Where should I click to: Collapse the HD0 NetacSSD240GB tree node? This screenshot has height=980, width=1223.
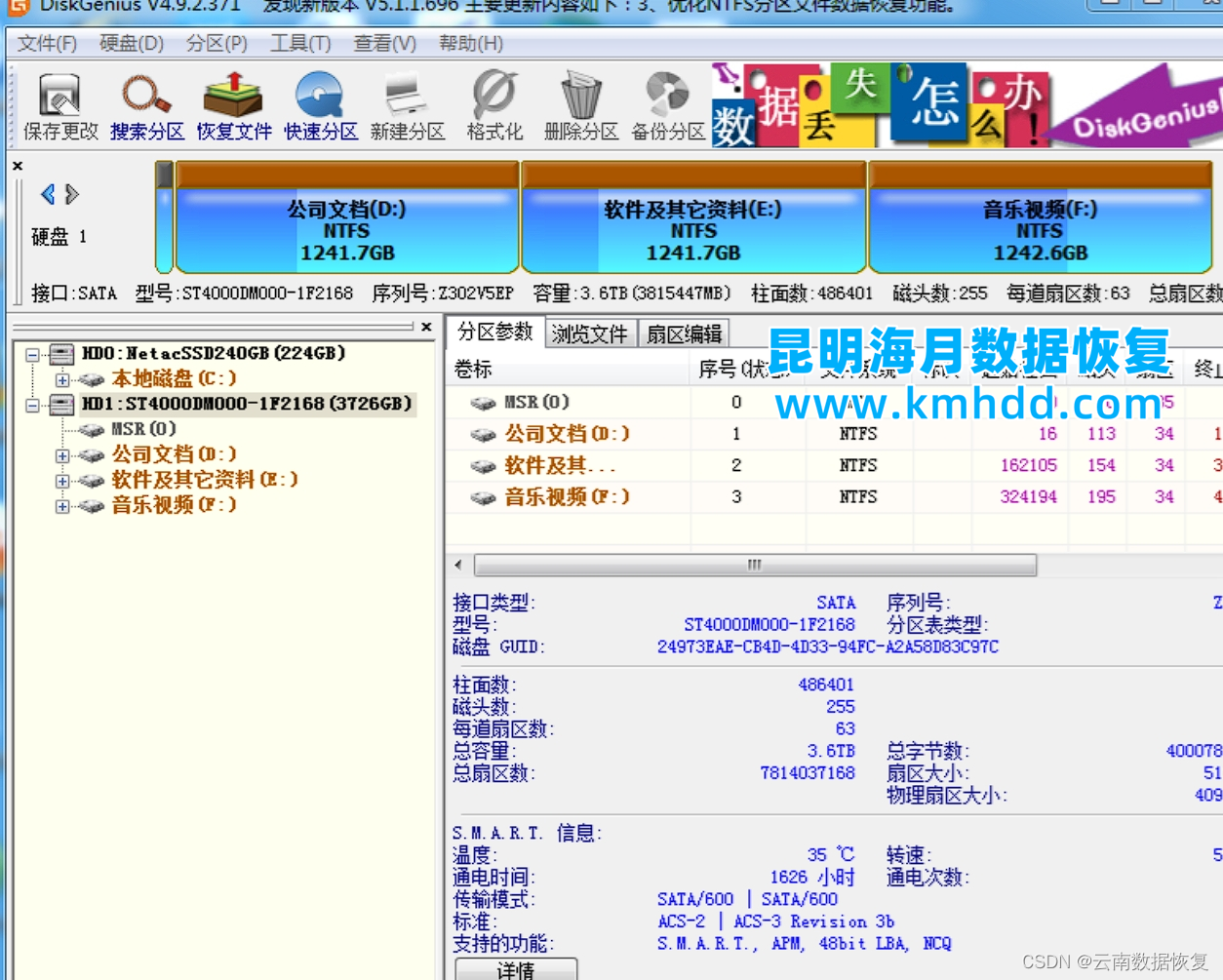tap(32, 354)
